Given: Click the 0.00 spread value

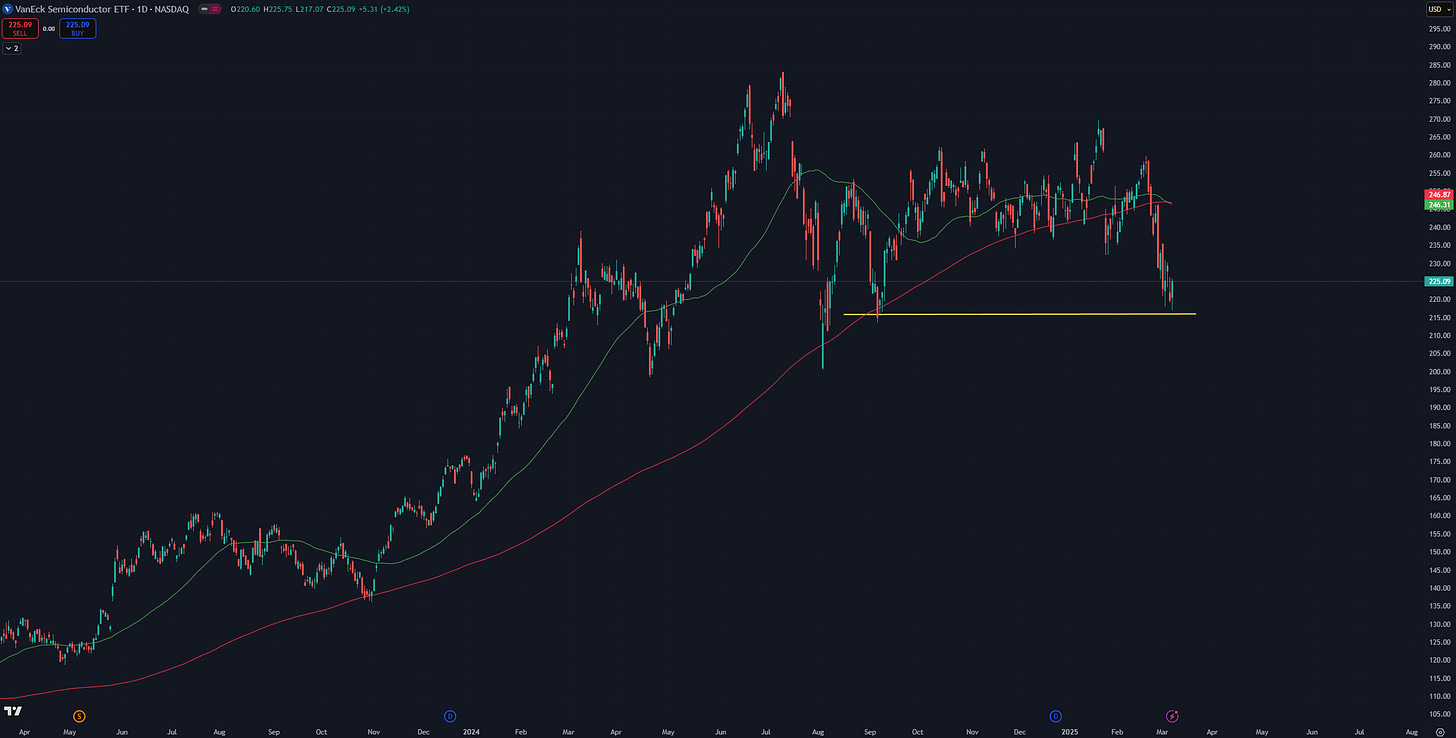Looking at the screenshot, I should coord(49,29).
